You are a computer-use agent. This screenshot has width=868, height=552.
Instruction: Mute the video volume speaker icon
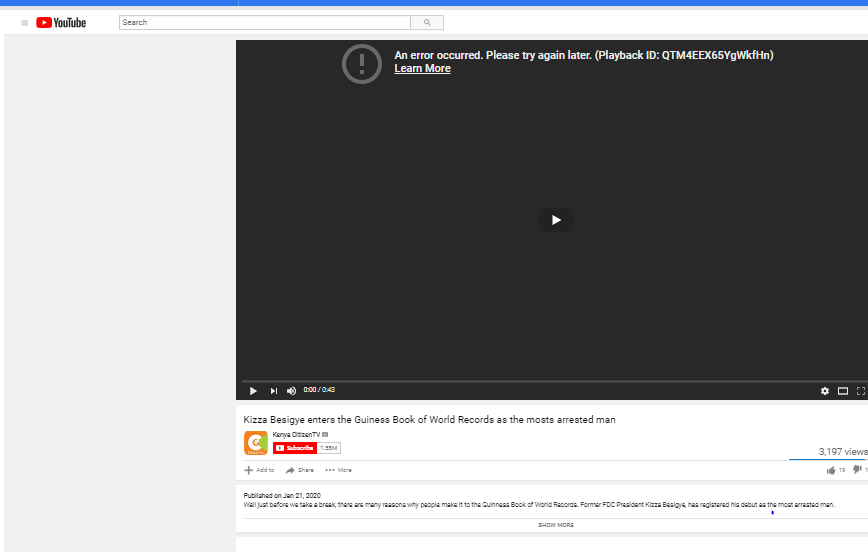click(x=291, y=391)
